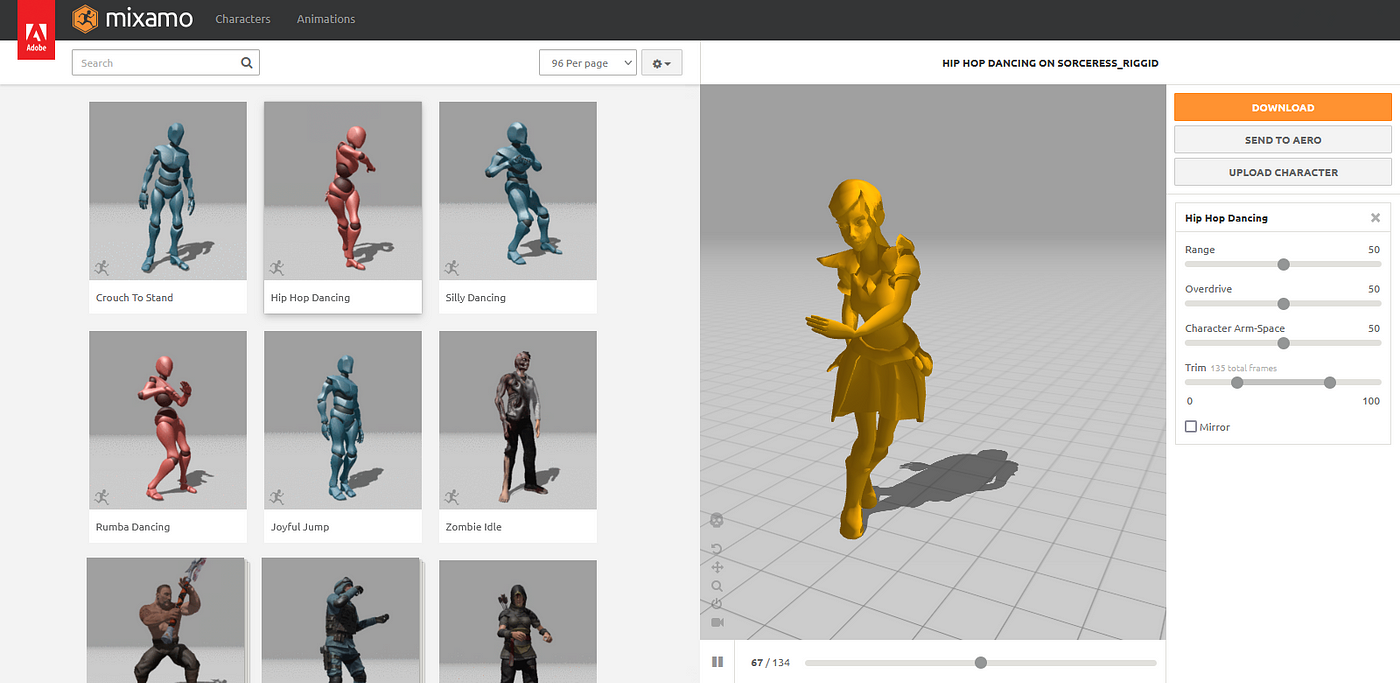Viewport: 1400px width, 683px height.
Task: Click the video camera follow icon
Action: [x=717, y=622]
